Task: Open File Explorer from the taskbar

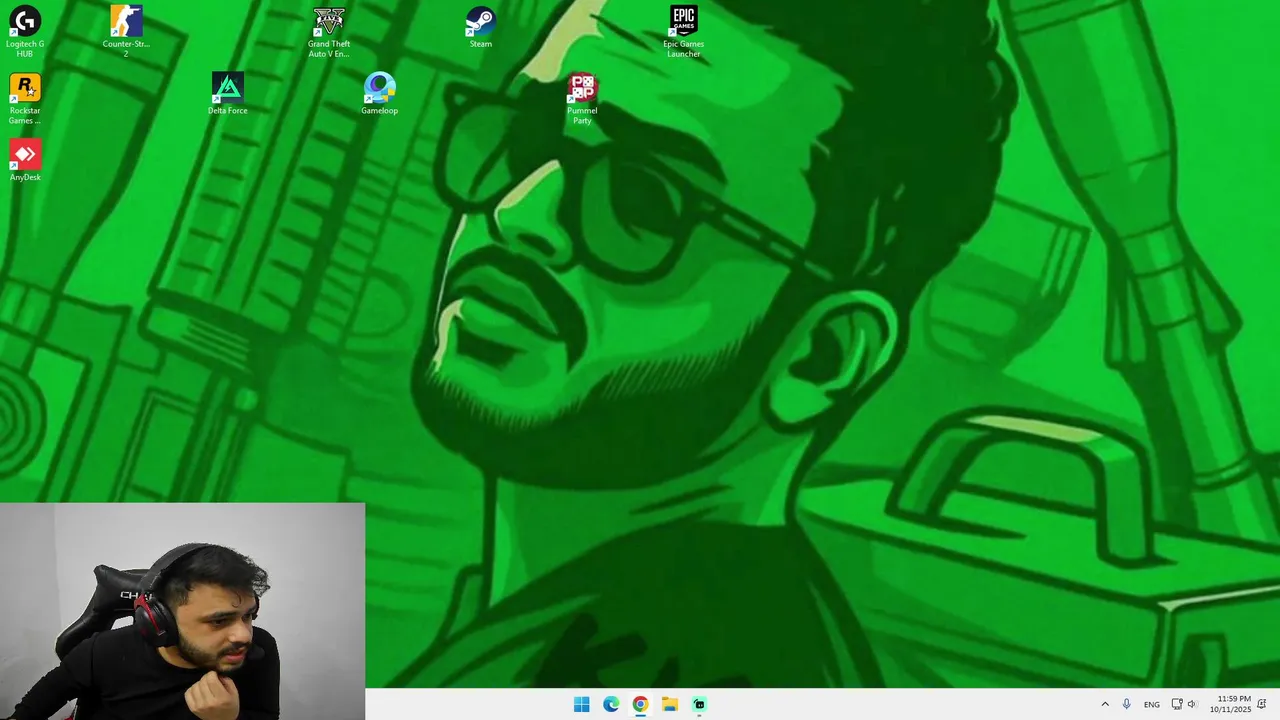Action: 669,704
